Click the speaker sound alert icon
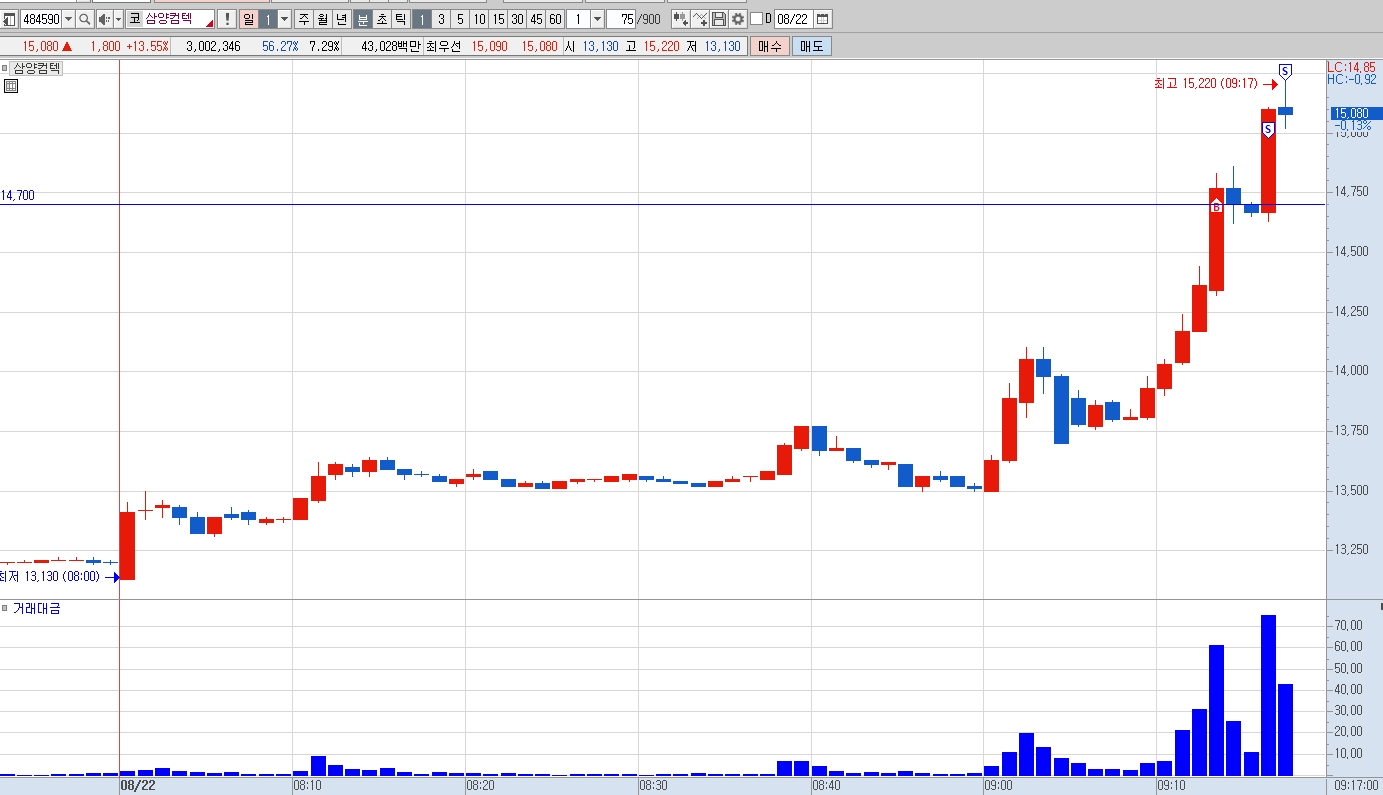The image size is (1383, 795). pos(105,19)
